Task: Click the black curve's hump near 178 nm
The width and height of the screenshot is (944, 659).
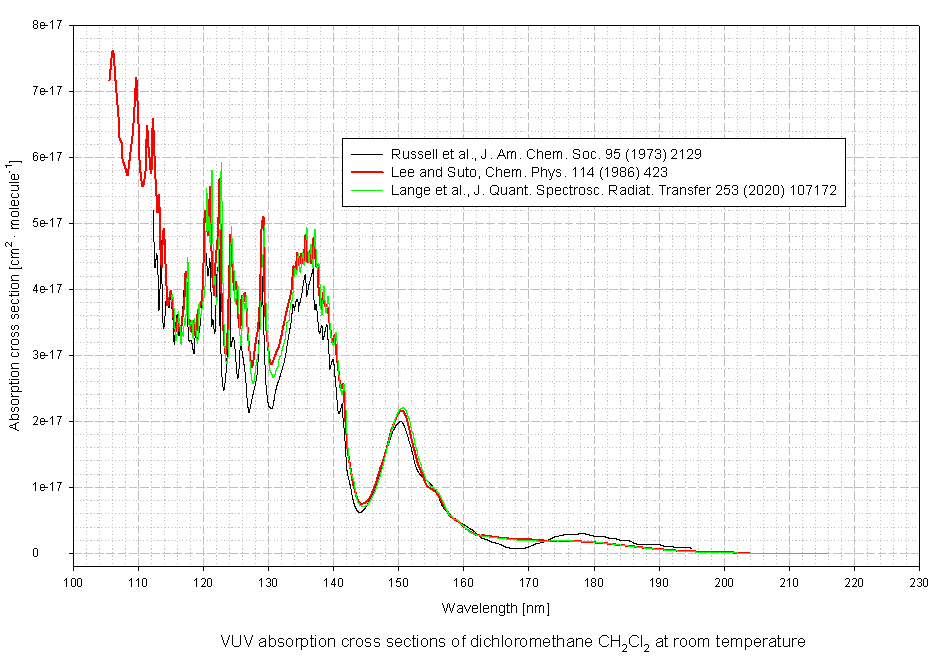Action: (578, 534)
